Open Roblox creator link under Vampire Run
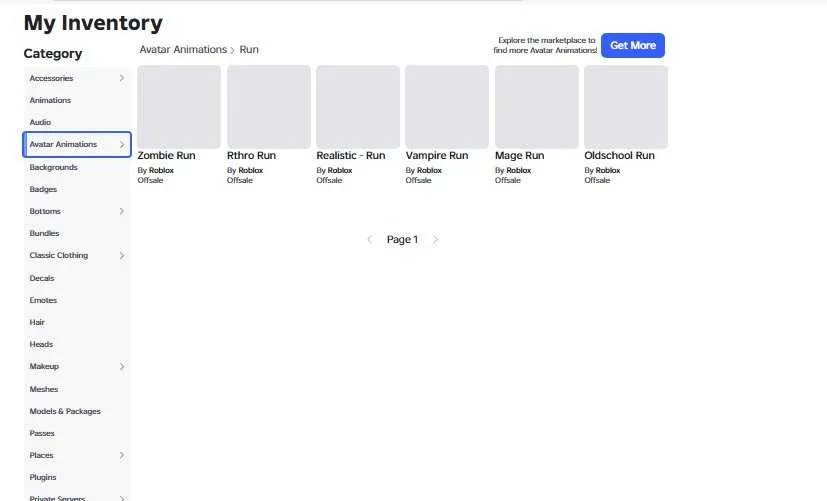Image resolution: width=827 pixels, height=501 pixels. click(429, 170)
